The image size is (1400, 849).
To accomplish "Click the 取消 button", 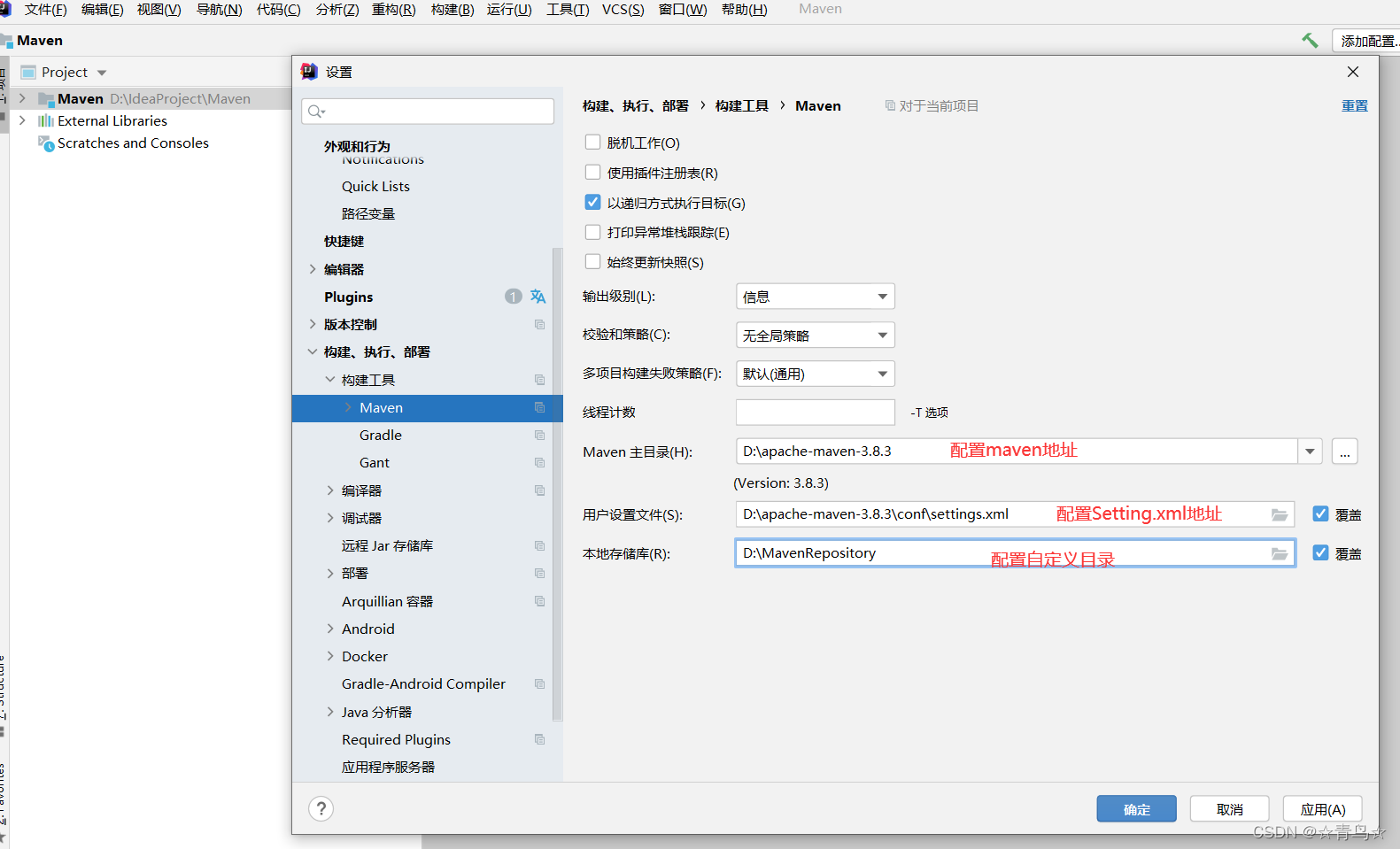I will [x=1230, y=809].
